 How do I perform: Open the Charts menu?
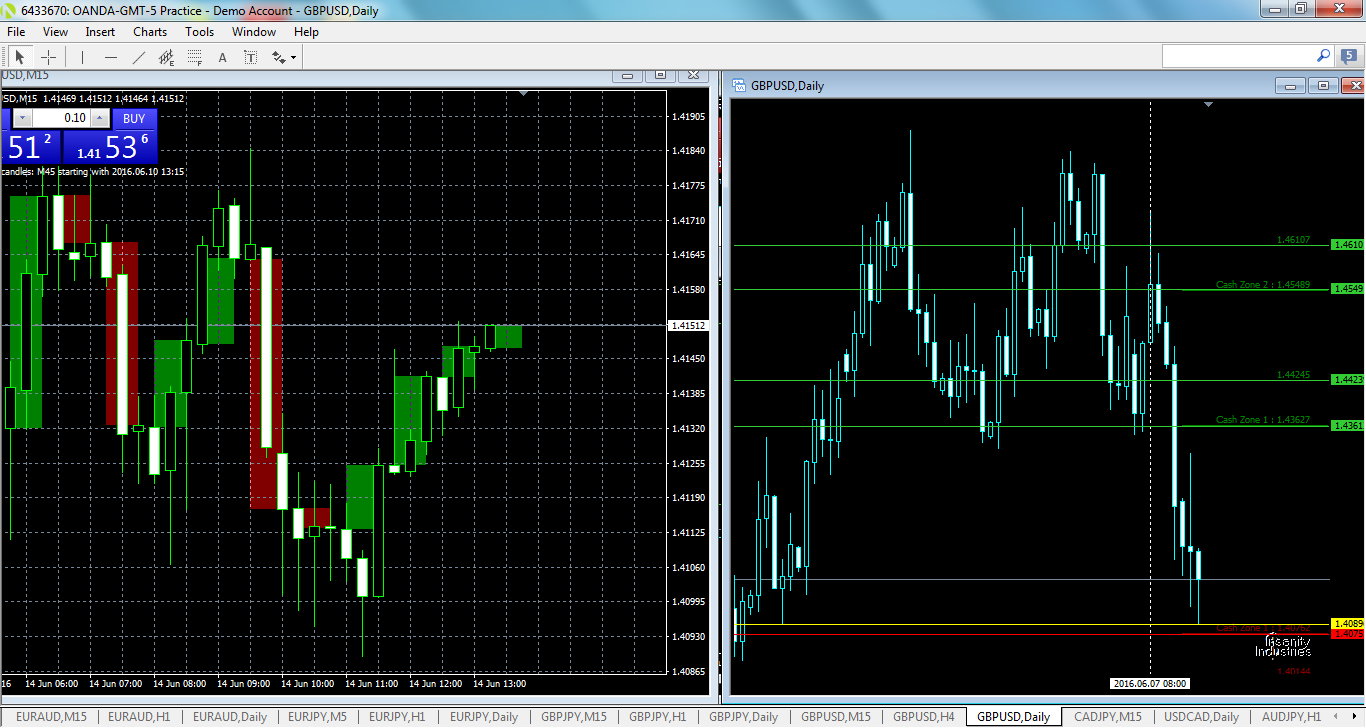point(149,31)
